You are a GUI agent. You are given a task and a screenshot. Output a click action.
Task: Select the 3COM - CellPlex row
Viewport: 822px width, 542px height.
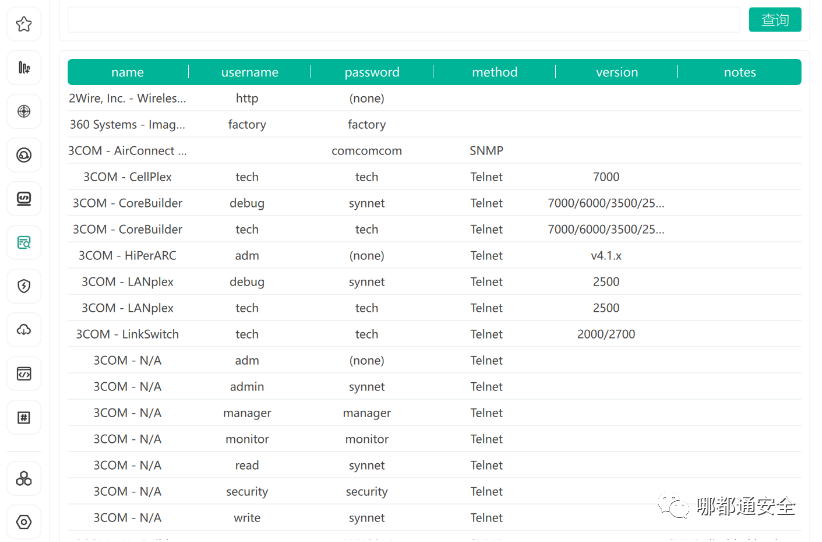pos(434,177)
